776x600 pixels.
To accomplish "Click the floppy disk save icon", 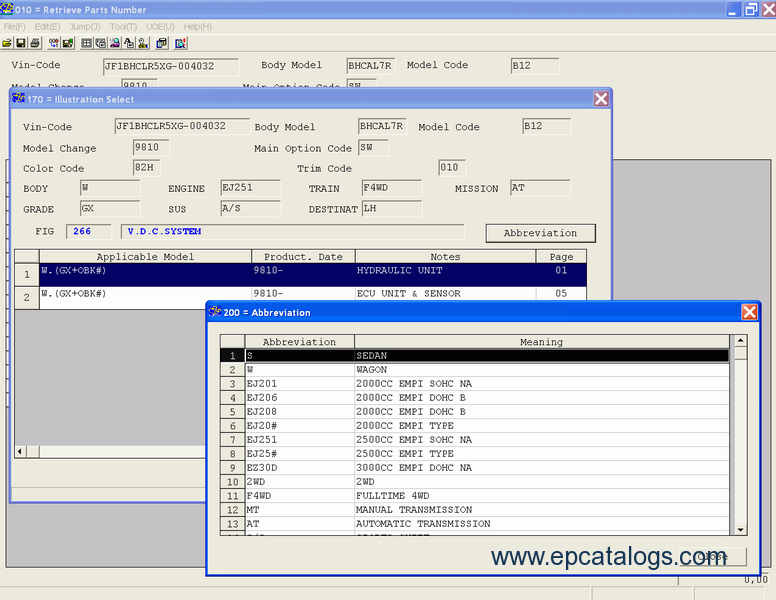I will [x=21, y=43].
